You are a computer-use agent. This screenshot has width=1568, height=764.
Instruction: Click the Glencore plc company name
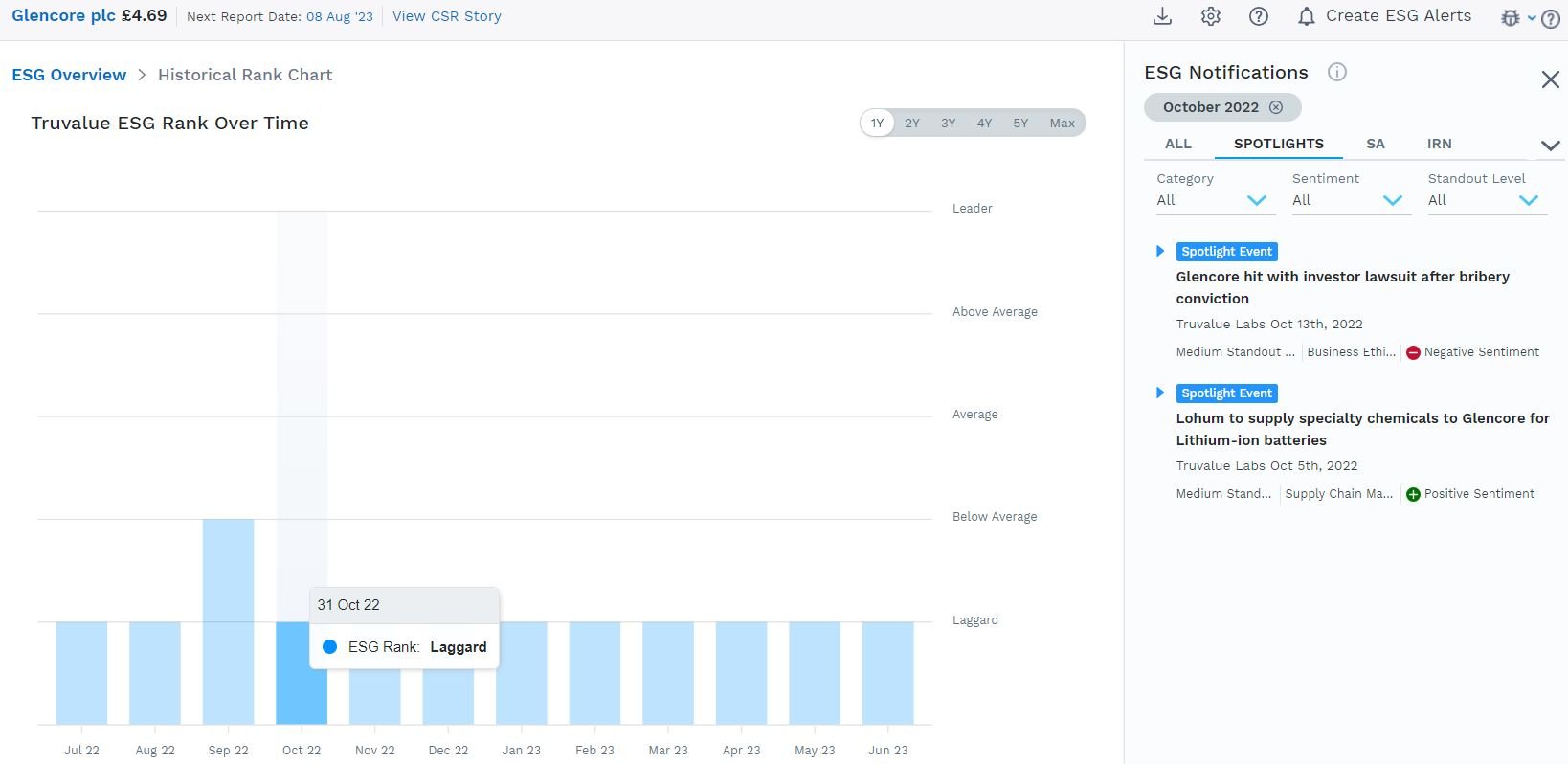tap(63, 15)
